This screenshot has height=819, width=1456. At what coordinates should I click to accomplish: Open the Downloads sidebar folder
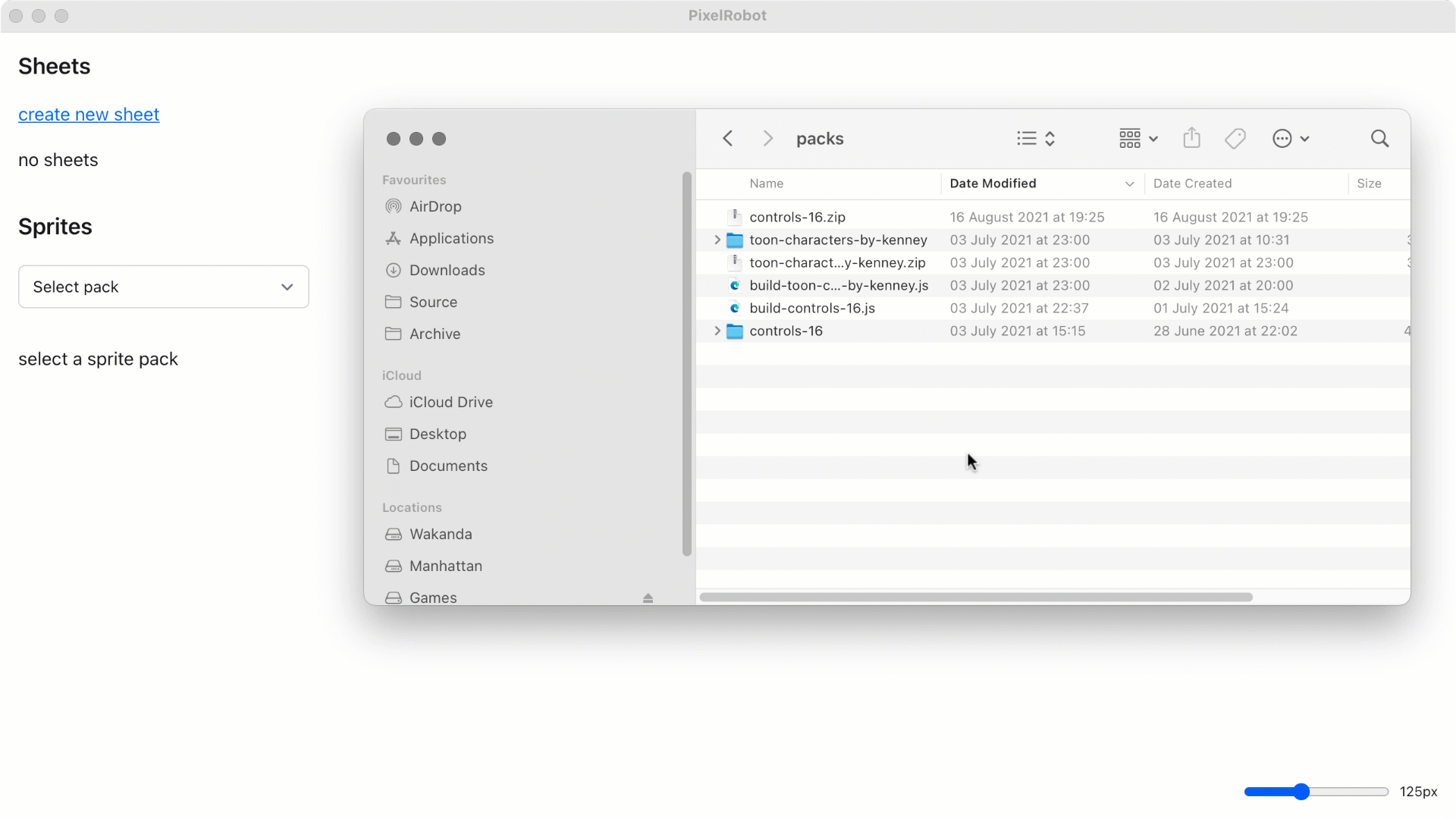click(x=447, y=270)
